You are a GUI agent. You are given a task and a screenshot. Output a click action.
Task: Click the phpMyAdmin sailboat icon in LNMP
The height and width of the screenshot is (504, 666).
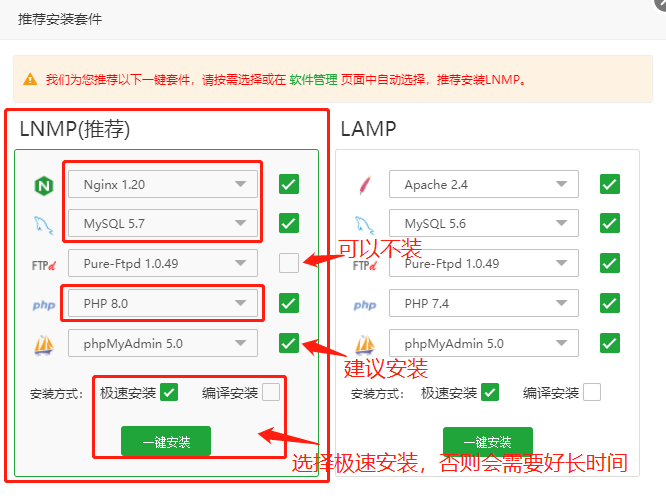coord(43,344)
